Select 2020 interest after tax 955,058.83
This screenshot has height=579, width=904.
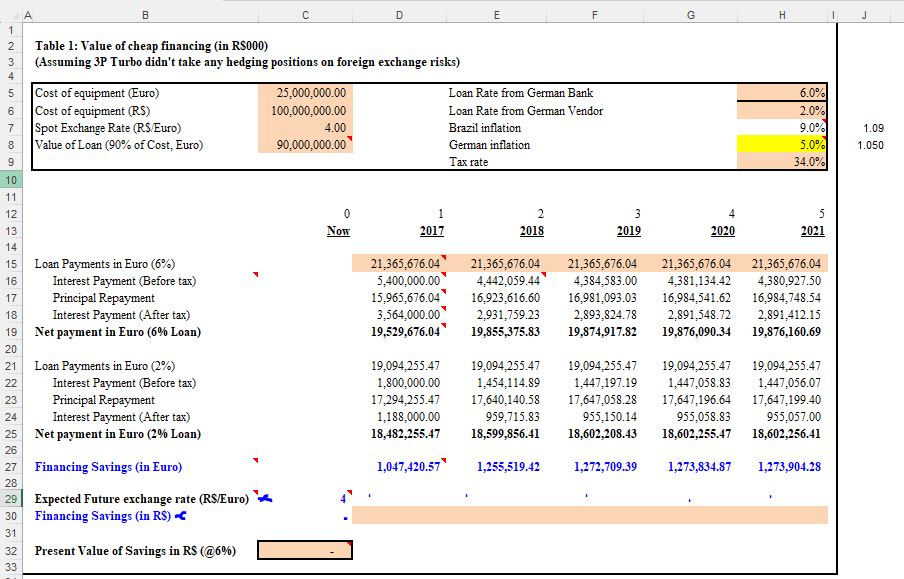tap(690, 417)
